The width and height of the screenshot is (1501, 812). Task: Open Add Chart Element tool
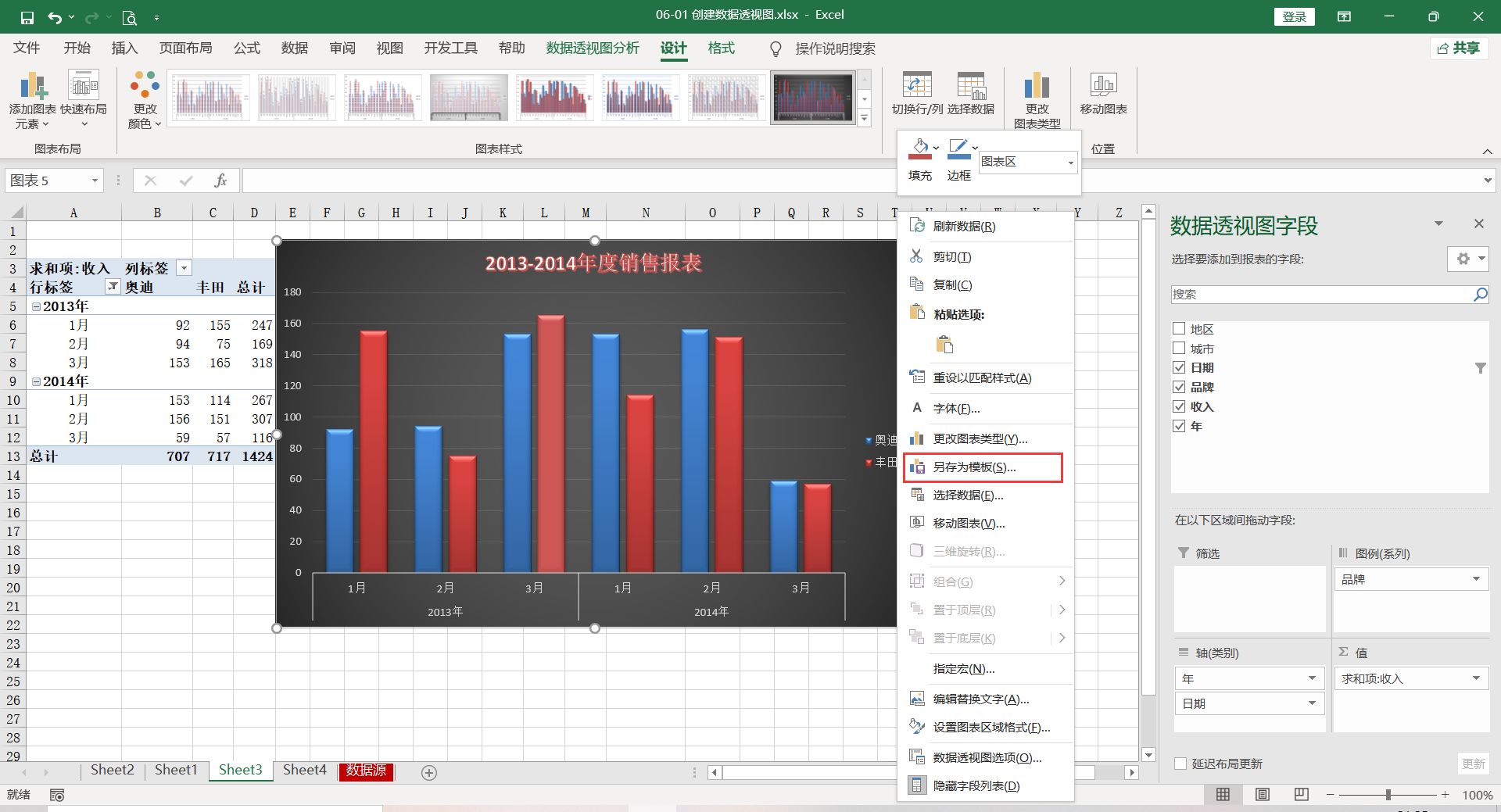[33, 100]
